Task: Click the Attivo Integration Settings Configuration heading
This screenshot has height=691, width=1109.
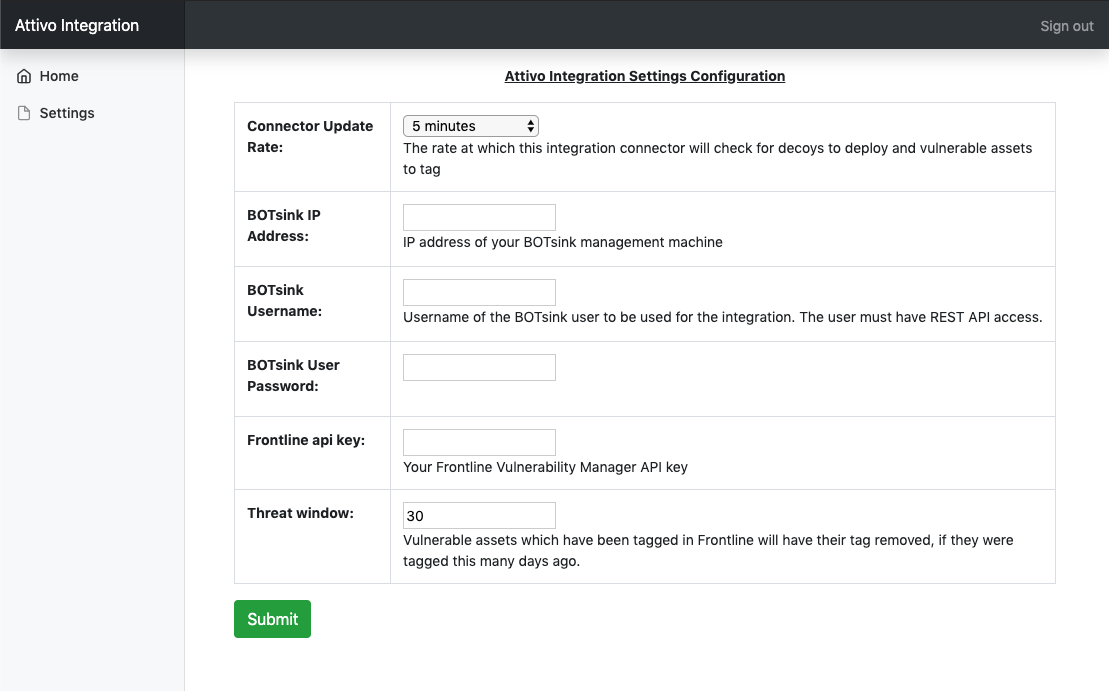Action: (645, 76)
